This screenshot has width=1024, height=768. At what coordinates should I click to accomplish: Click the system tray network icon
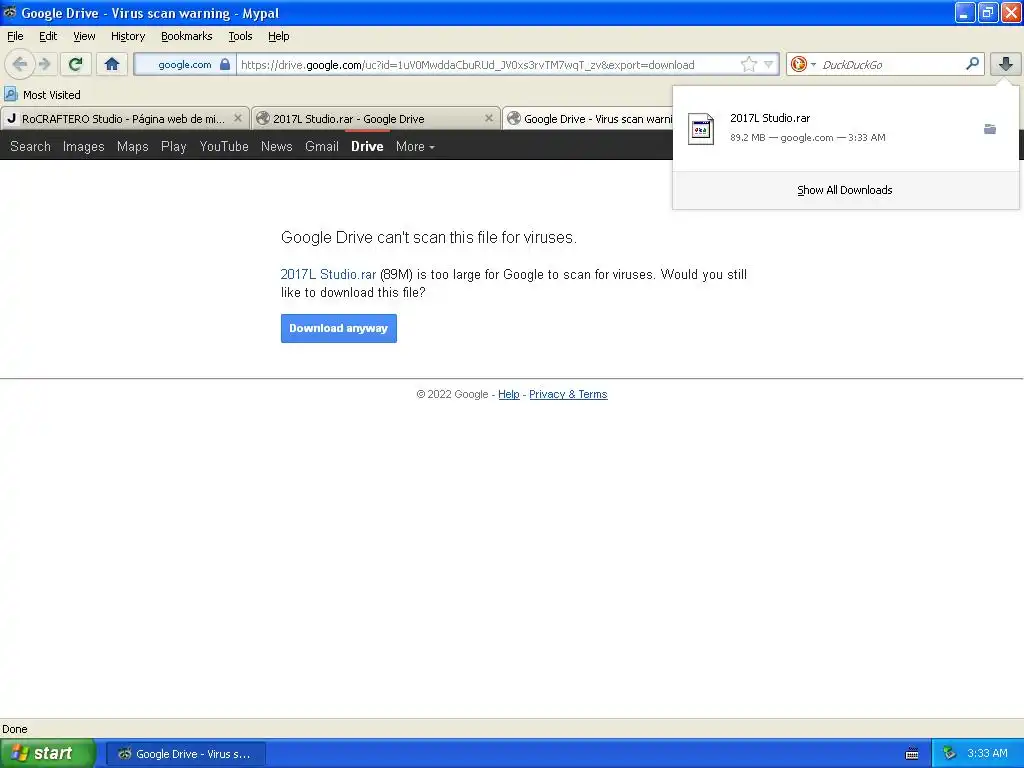(950, 754)
